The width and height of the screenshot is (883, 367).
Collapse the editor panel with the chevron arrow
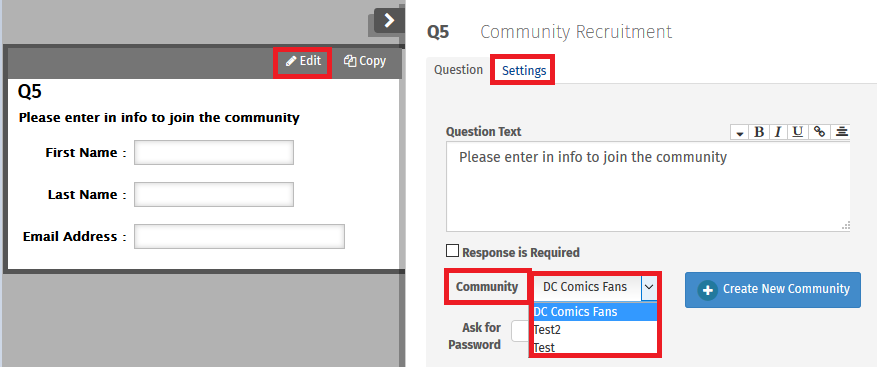389,21
